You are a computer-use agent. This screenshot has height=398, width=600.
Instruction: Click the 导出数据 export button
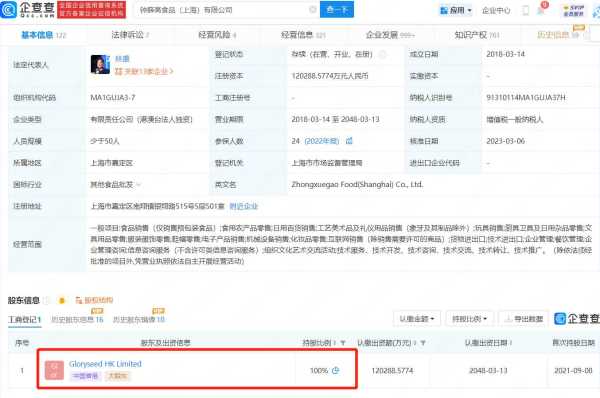524,318
